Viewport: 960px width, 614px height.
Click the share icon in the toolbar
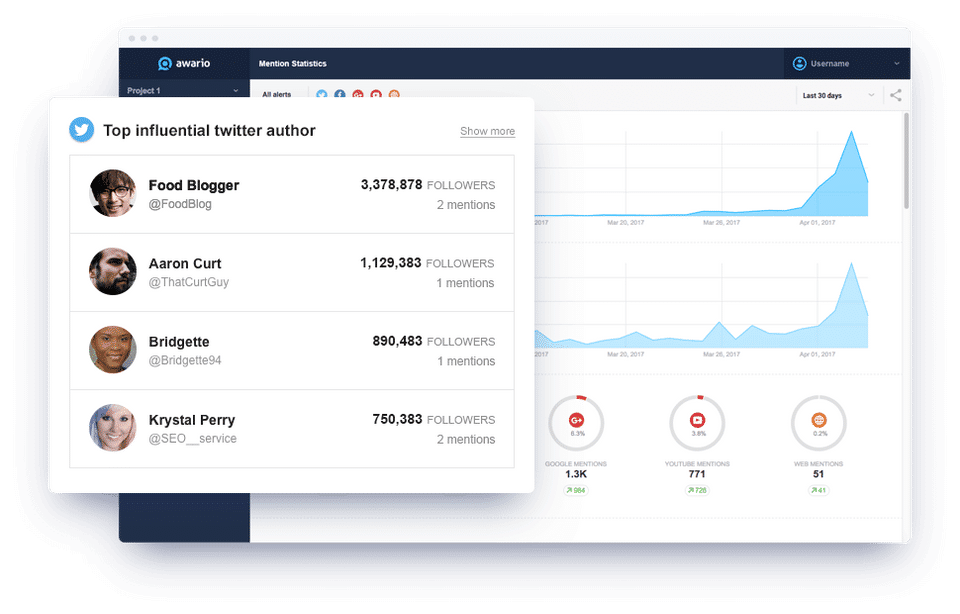[x=896, y=95]
